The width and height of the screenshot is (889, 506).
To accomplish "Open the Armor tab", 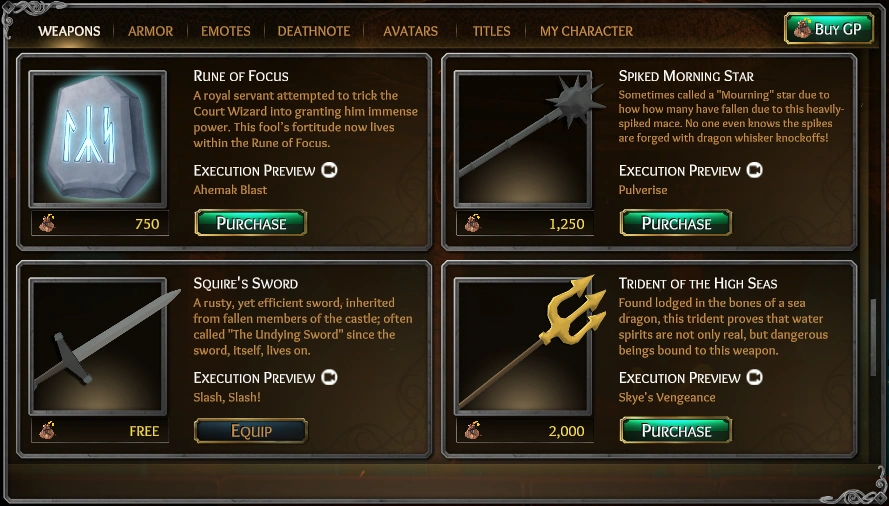I will tap(150, 31).
